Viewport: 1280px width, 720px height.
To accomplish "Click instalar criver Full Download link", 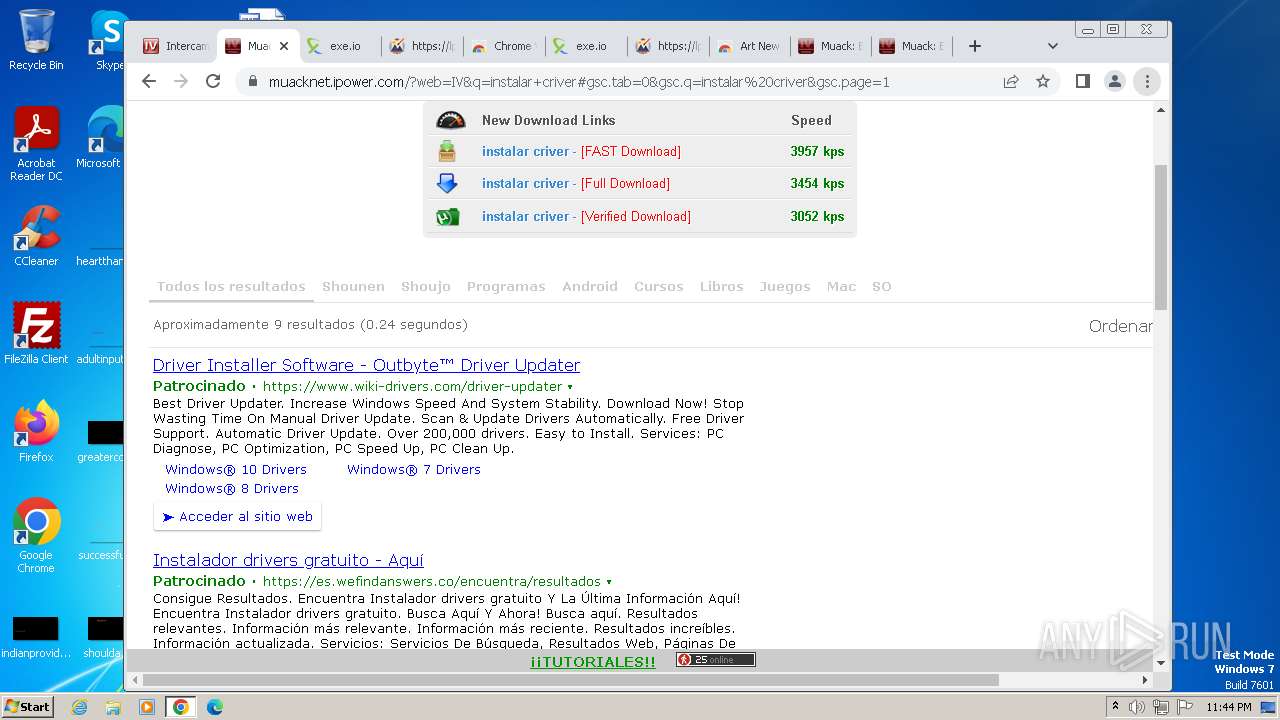I will (x=576, y=183).
